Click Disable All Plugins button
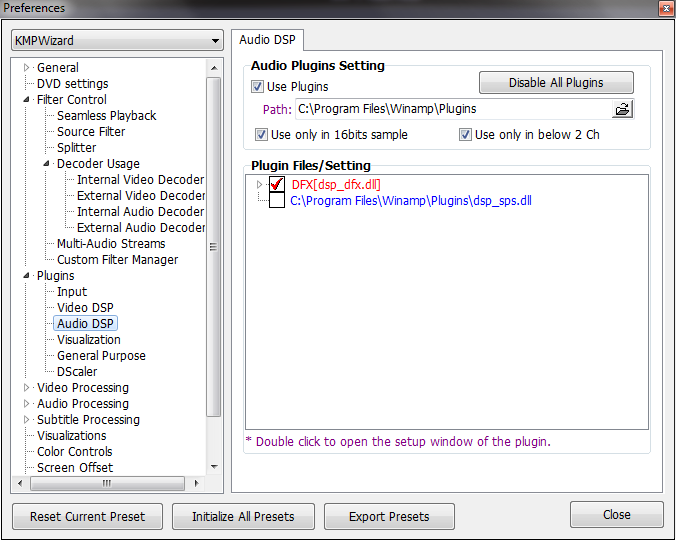Viewport: 676px width, 541px height. [556, 82]
